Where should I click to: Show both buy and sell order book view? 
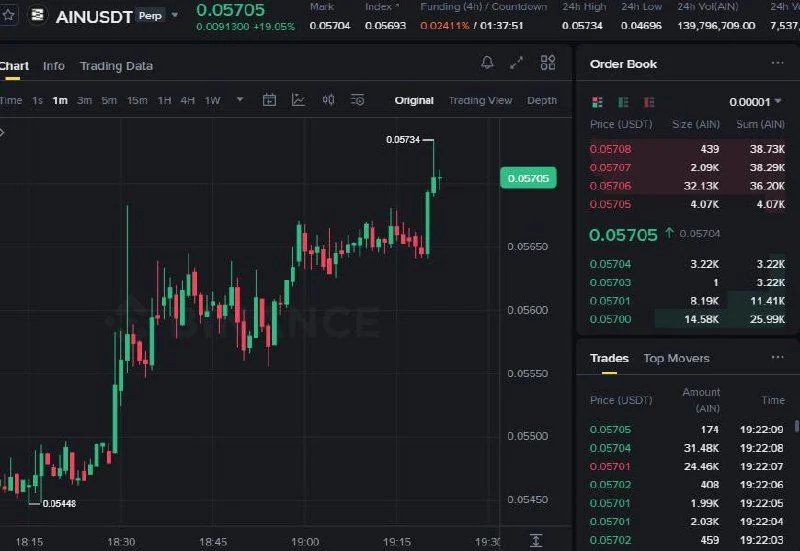point(597,102)
